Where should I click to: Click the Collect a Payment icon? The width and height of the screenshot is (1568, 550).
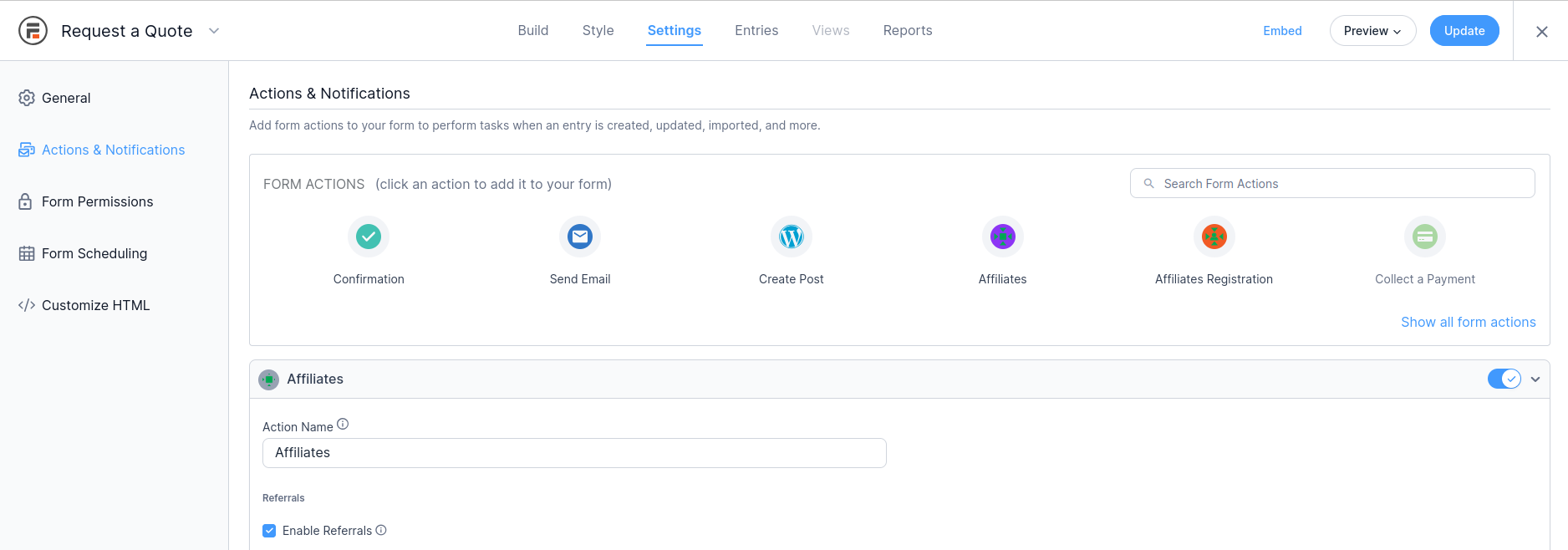tap(1425, 237)
